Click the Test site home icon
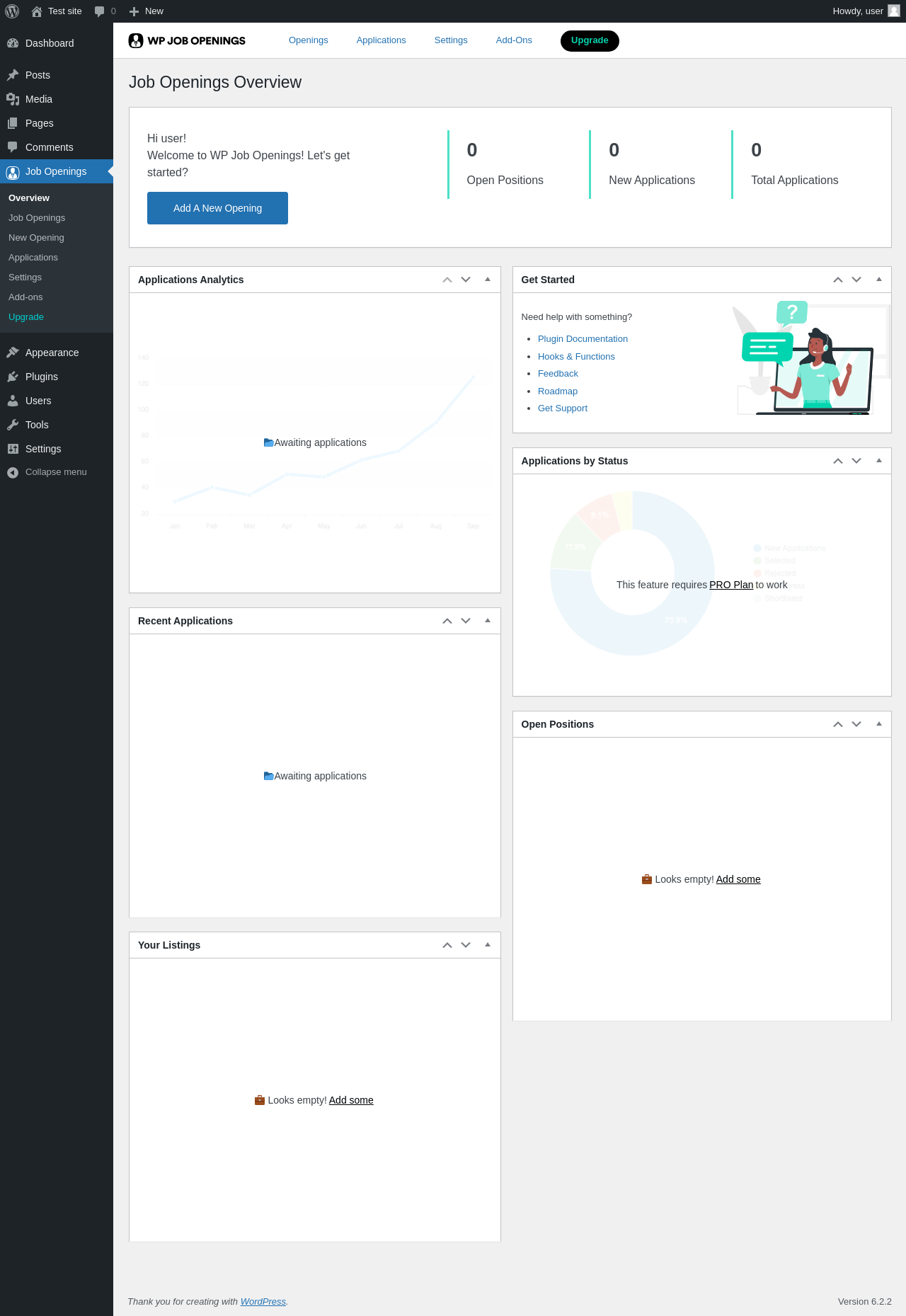Image resolution: width=906 pixels, height=1316 pixels. (x=37, y=11)
